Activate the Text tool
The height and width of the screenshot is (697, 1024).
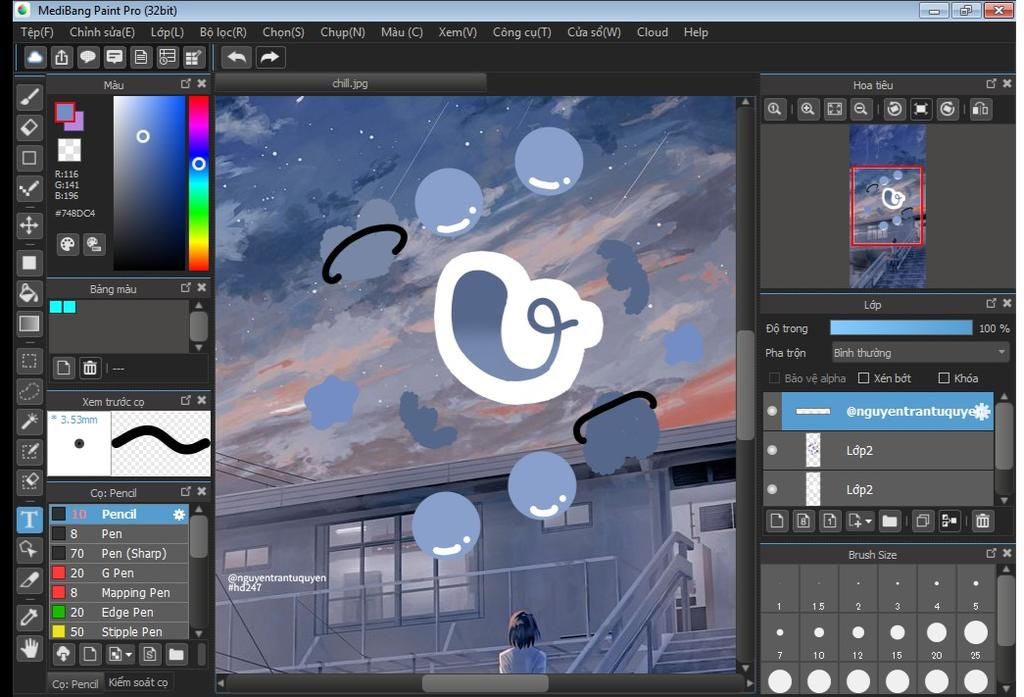(29, 520)
